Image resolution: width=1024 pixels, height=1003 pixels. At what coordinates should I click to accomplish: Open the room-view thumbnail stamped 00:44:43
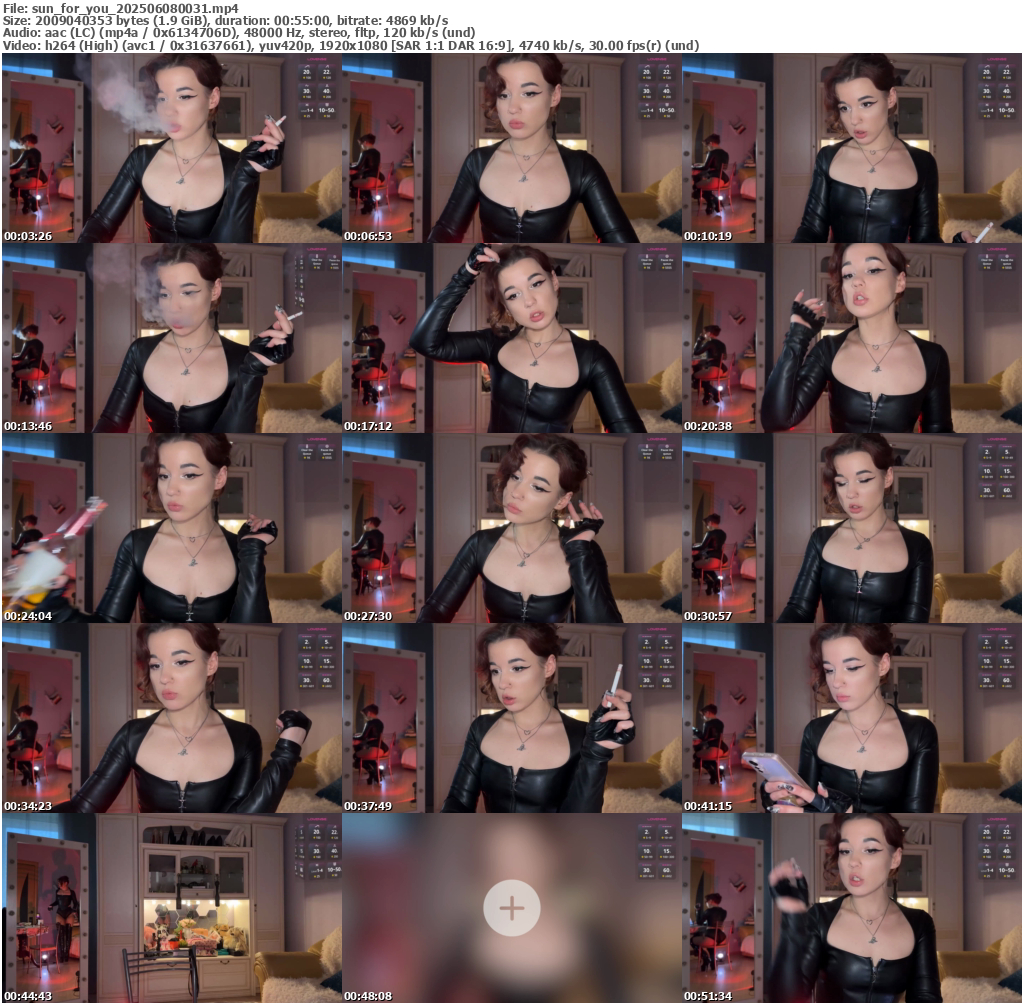[171, 908]
